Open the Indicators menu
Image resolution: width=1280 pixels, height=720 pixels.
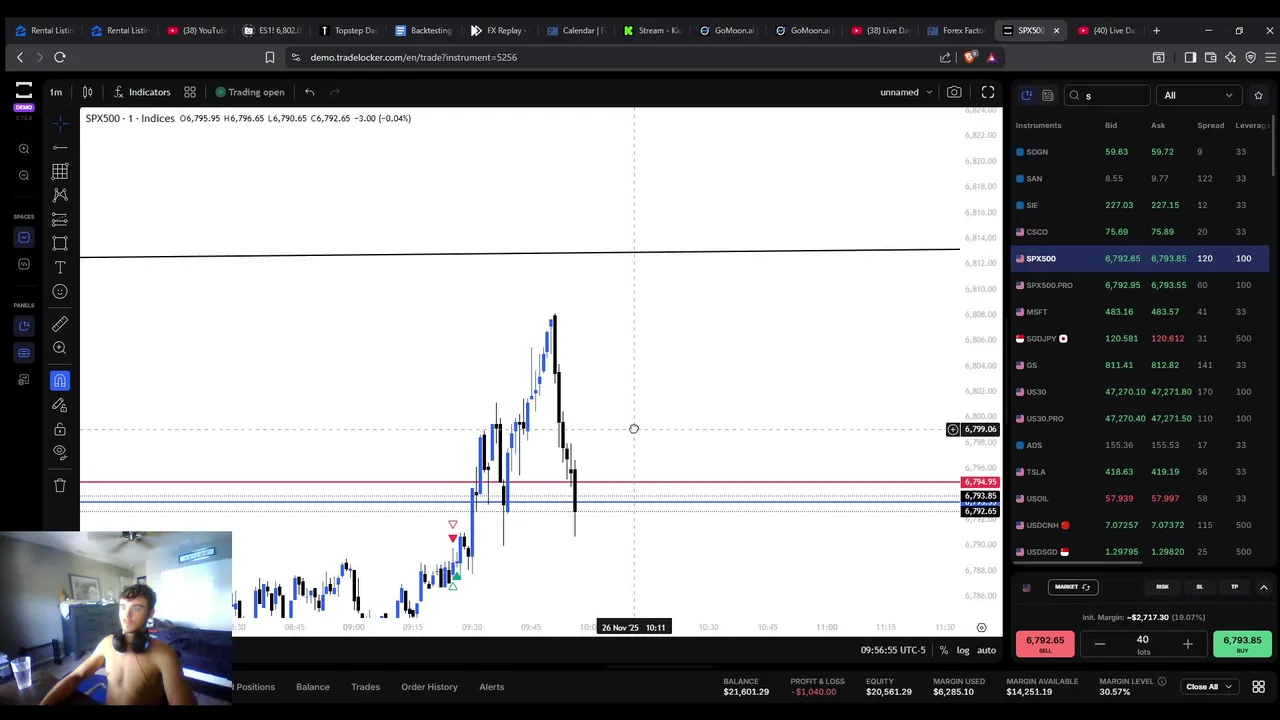[x=141, y=92]
